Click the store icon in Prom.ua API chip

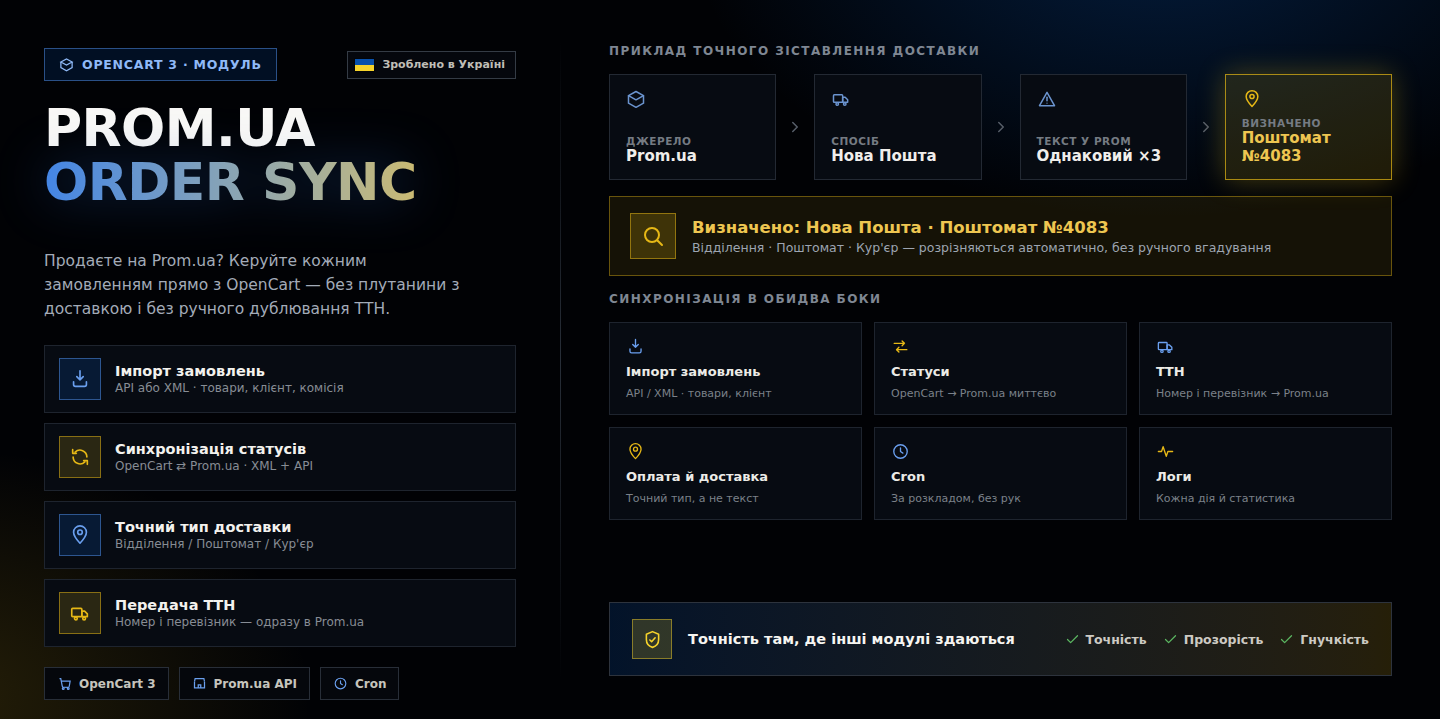200,684
